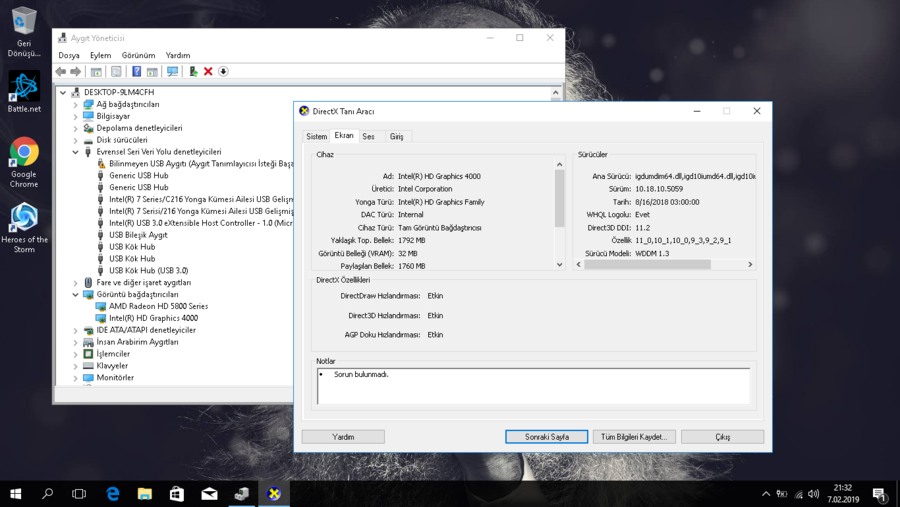Open Recycle Bin desktop icon

tap(24, 32)
